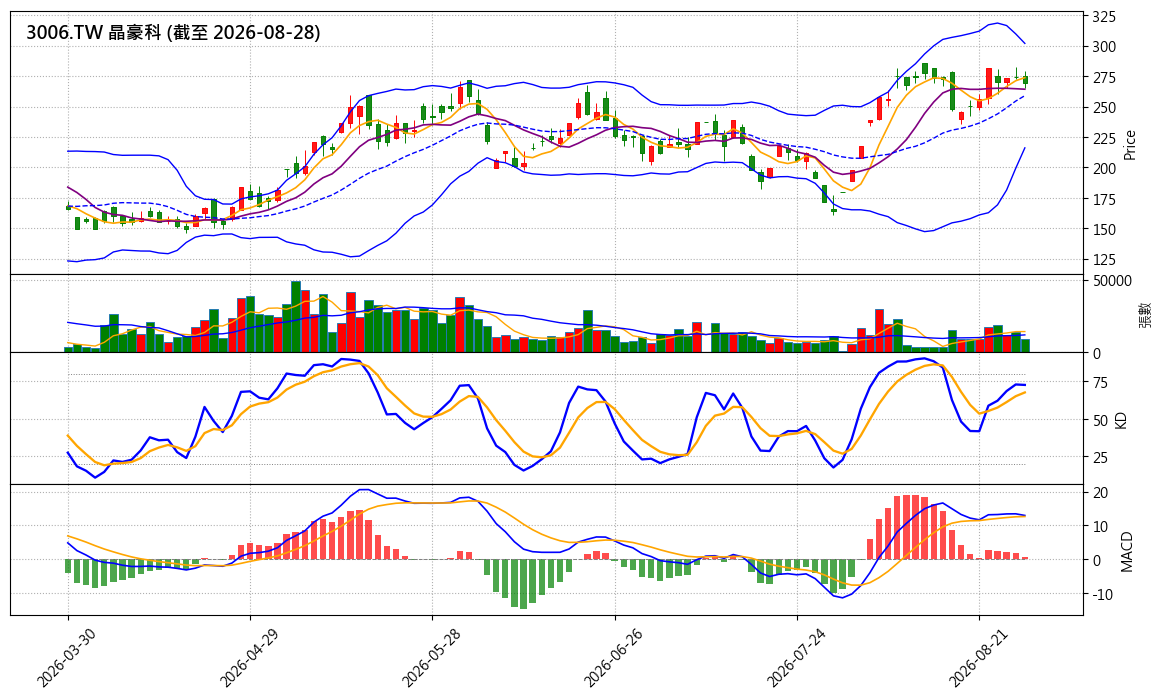Image resolution: width=1163 pixels, height=700 pixels.
Task: Select the 200 tick on the Price axis
Action: (1104, 168)
